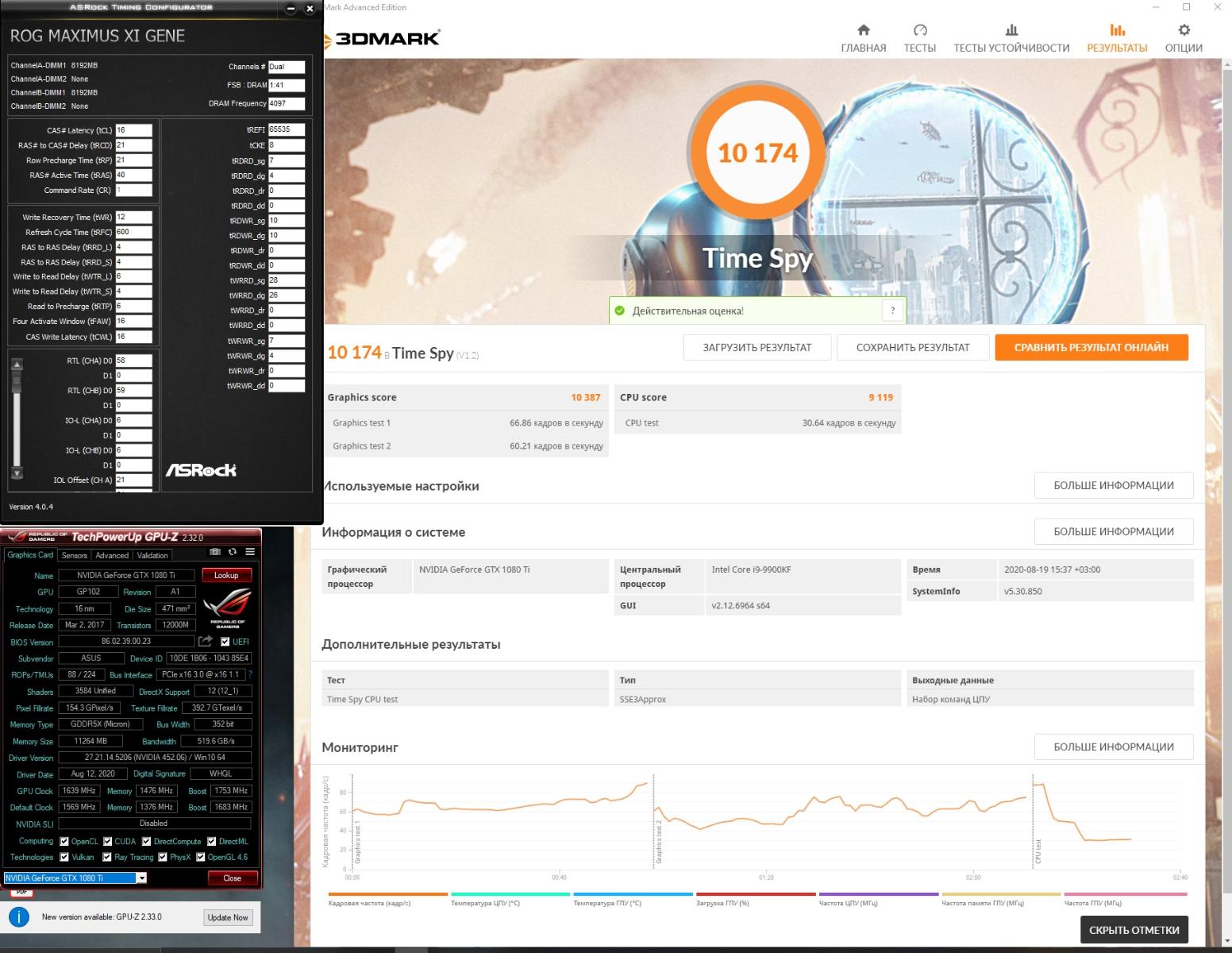Click the help question mark beside valid score
Viewport: 1232px width, 953px height.
coord(893,311)
